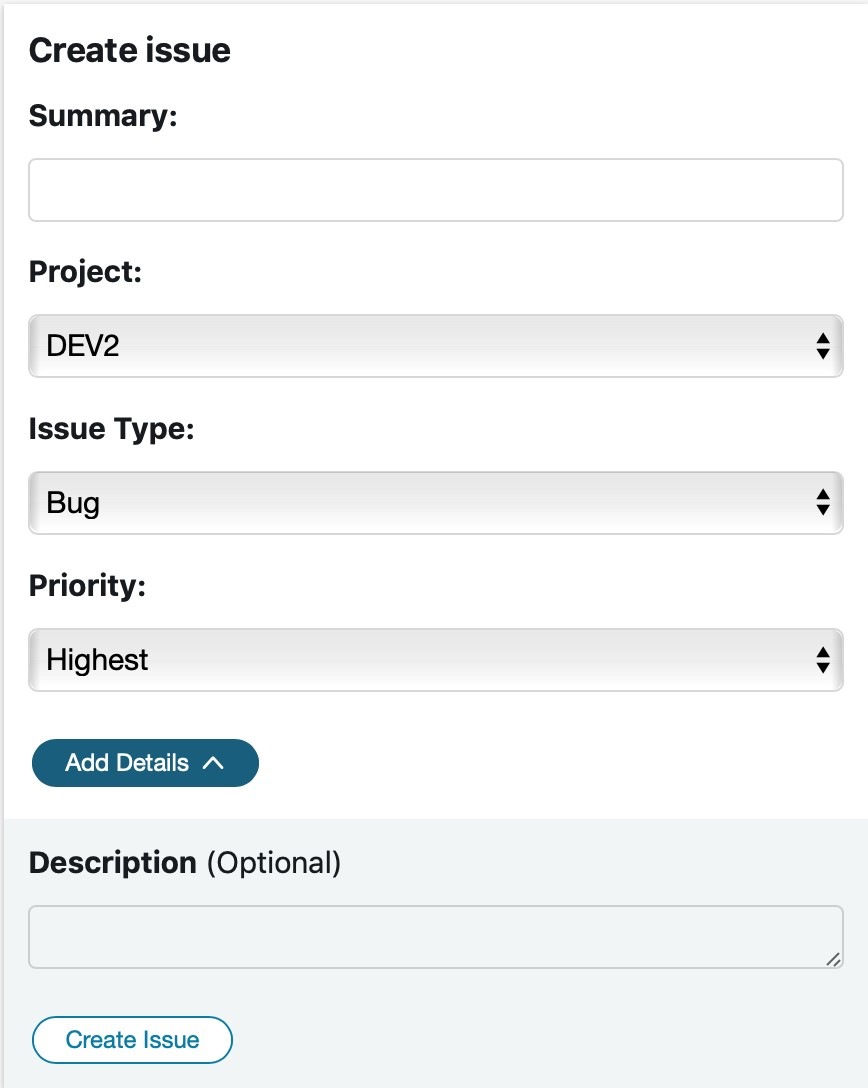
Task: Click the Summary text input field
Action: pos(435,190)
